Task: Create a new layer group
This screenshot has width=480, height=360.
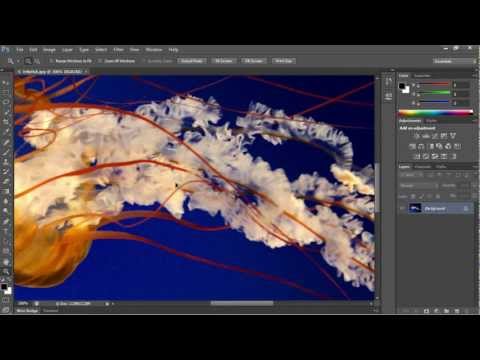Action: 446,311
